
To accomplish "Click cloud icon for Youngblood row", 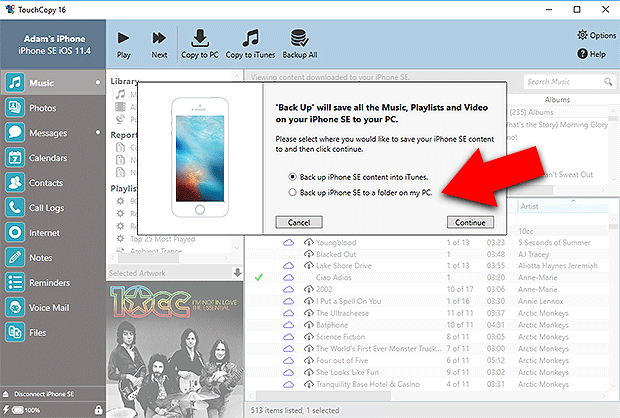I will (x=289, y=242).
